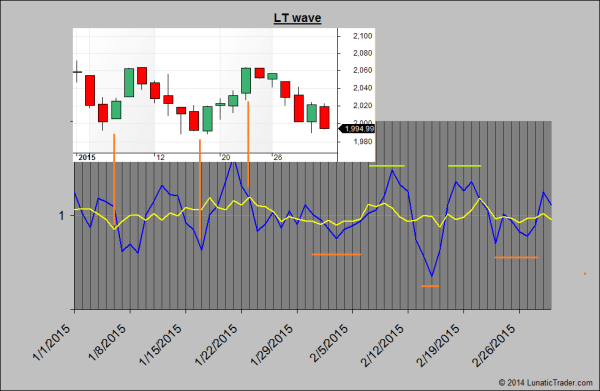
Task: Select the 1/8/2015 date axis label
Action: [108, 342]
